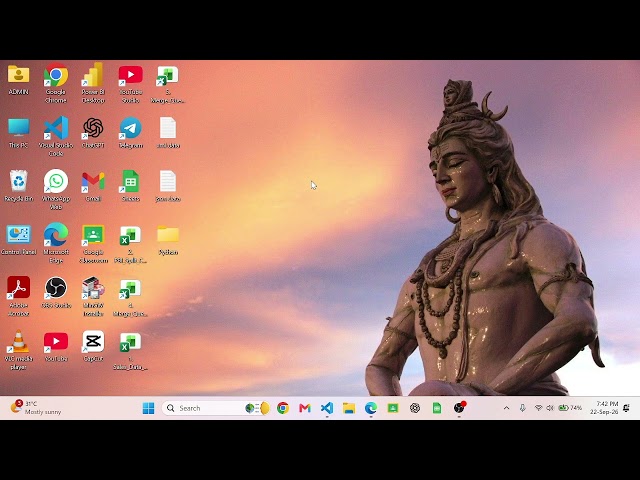The width and height of the screenshot is (640, 480).
Task: Open the ADMIN user folder
Action: (18, 80)
